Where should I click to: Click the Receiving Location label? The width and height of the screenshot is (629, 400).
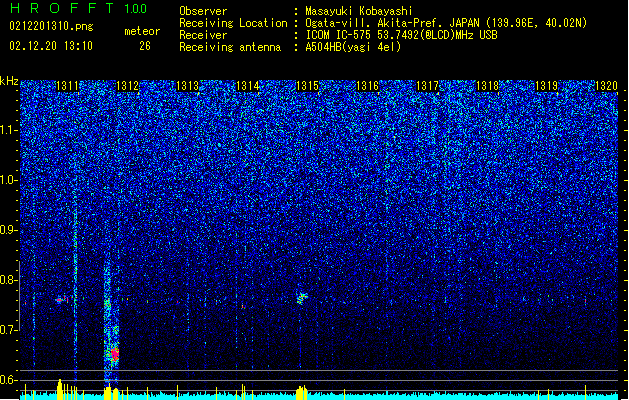pyautogui.click(x=233, y=23)
